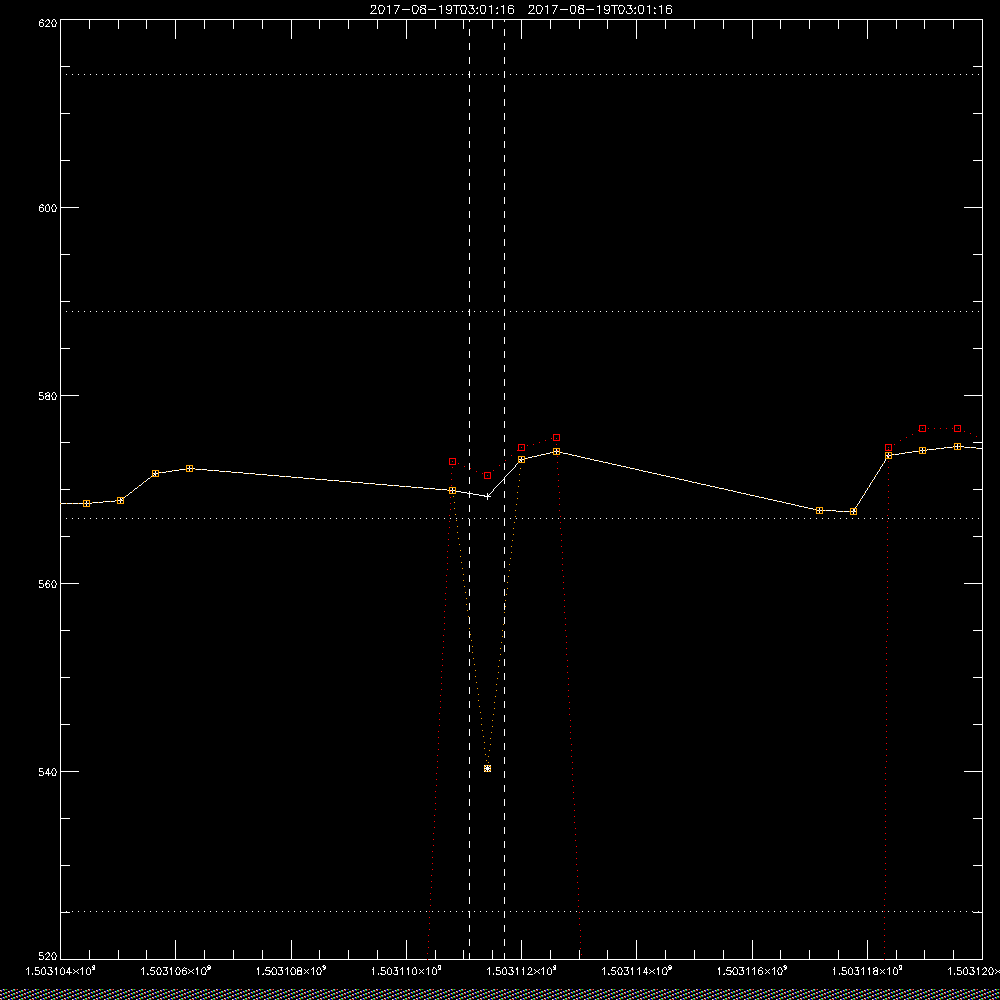This screenshot has height=1000, width=1000.
Task: Click the bottom horizontal dotted line near 525
Action: click(521, 912)
